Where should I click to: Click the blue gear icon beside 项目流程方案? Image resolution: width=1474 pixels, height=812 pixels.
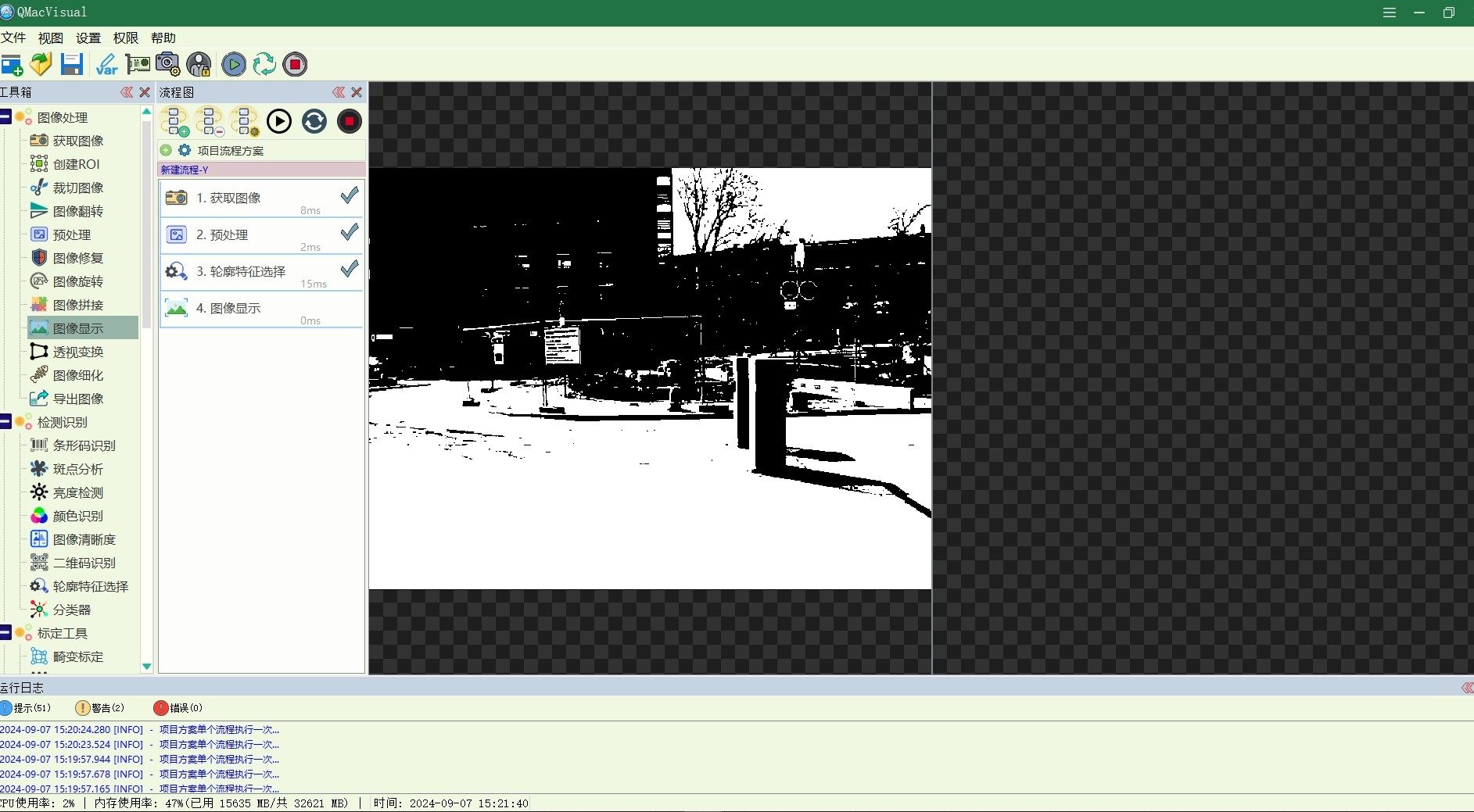tap(185, 150)
